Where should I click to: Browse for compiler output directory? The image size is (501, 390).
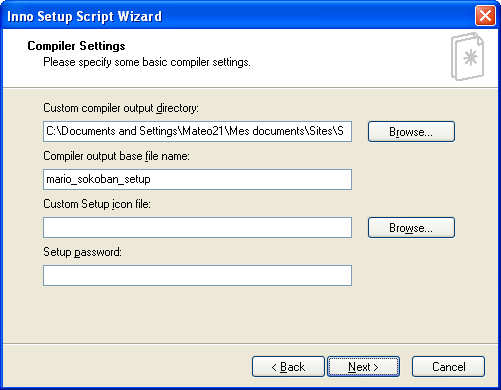tap(411, 131)
